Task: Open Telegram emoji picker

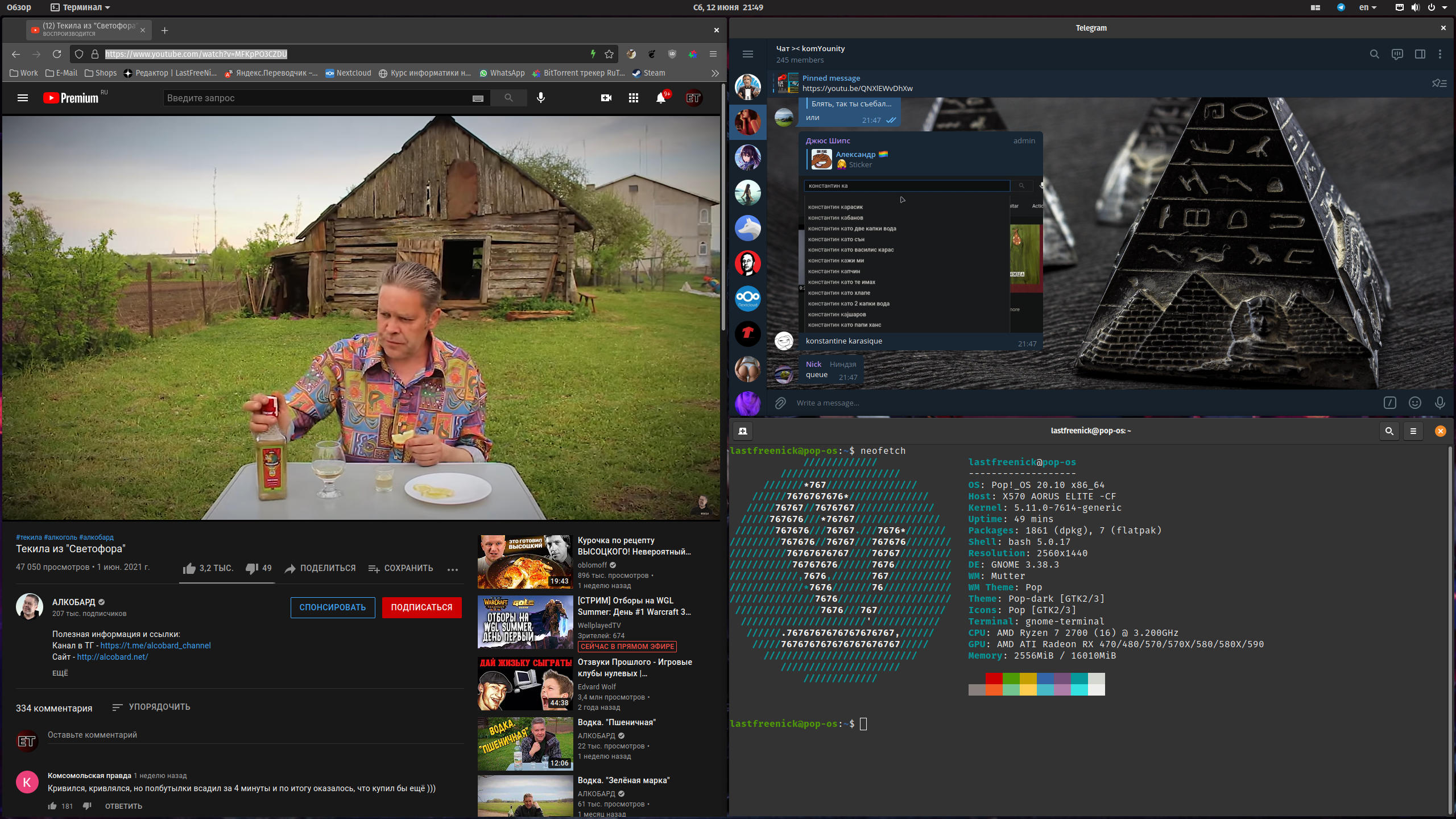Action: click(x=1415, y=403)
